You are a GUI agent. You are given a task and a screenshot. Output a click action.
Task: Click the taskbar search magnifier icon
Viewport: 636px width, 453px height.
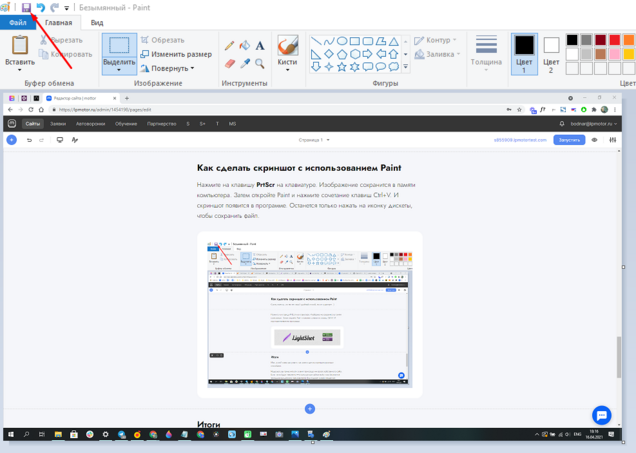coord(26,434)
